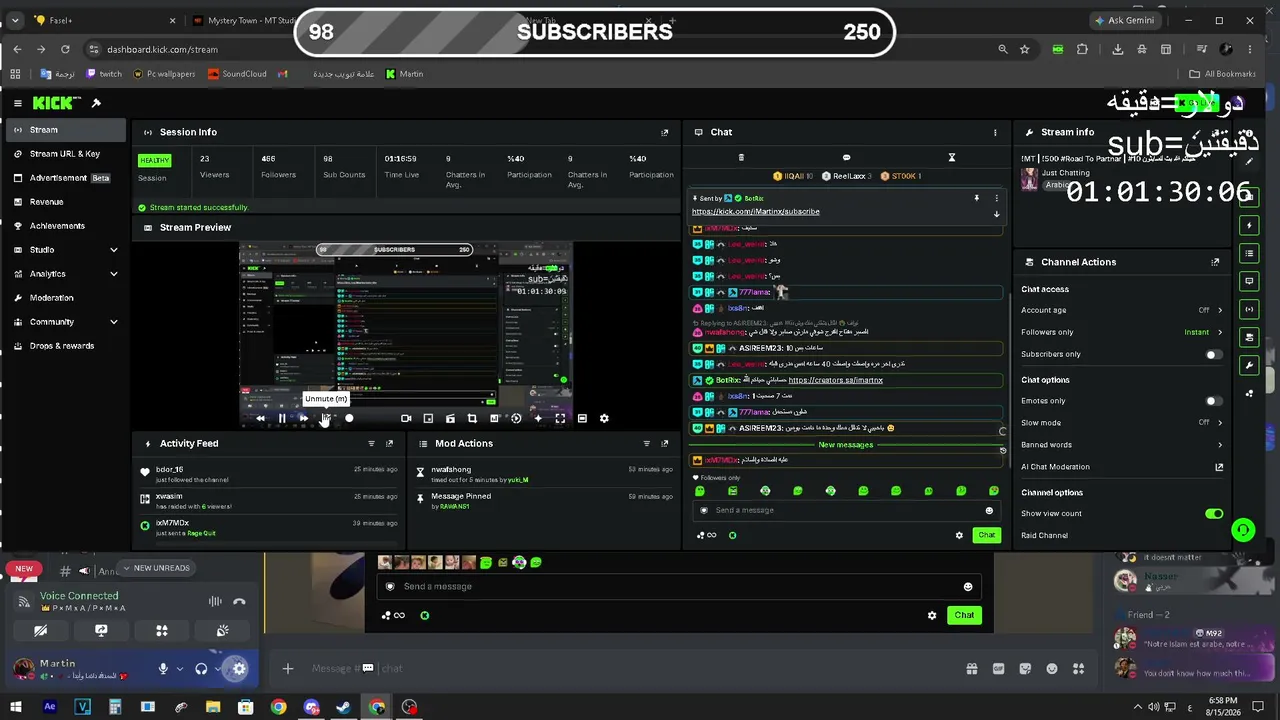
Task: Open Slow mode setting
Action: [1121, 423]
